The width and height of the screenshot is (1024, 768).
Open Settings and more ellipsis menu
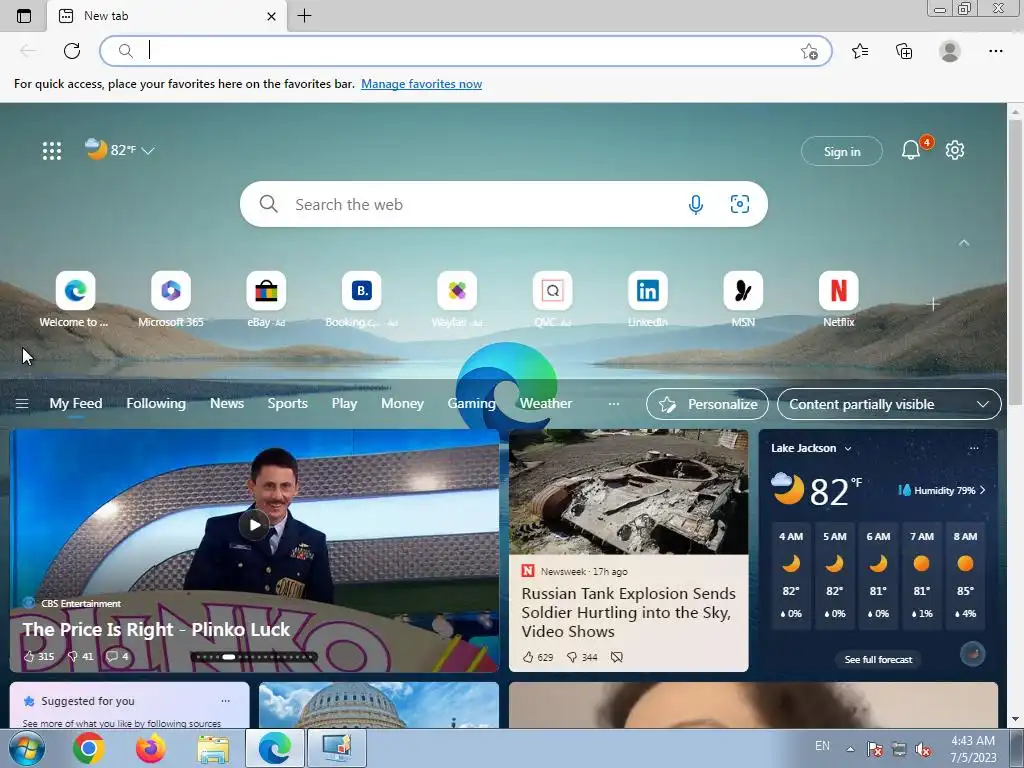click(x=995, y=51)
